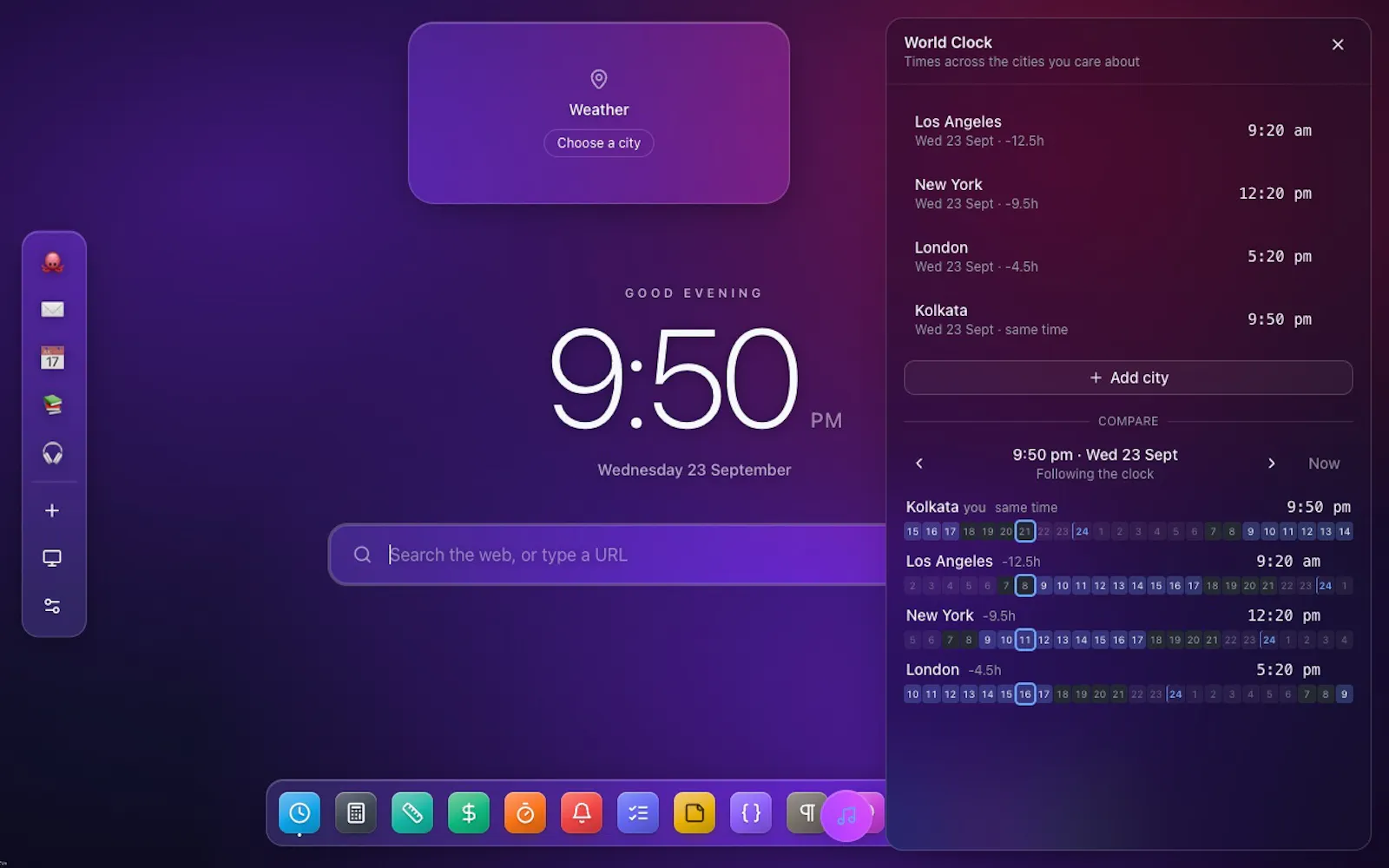1389x868 pixels.
Task: Open the ruler unit converter dock app
Action: 412,813
